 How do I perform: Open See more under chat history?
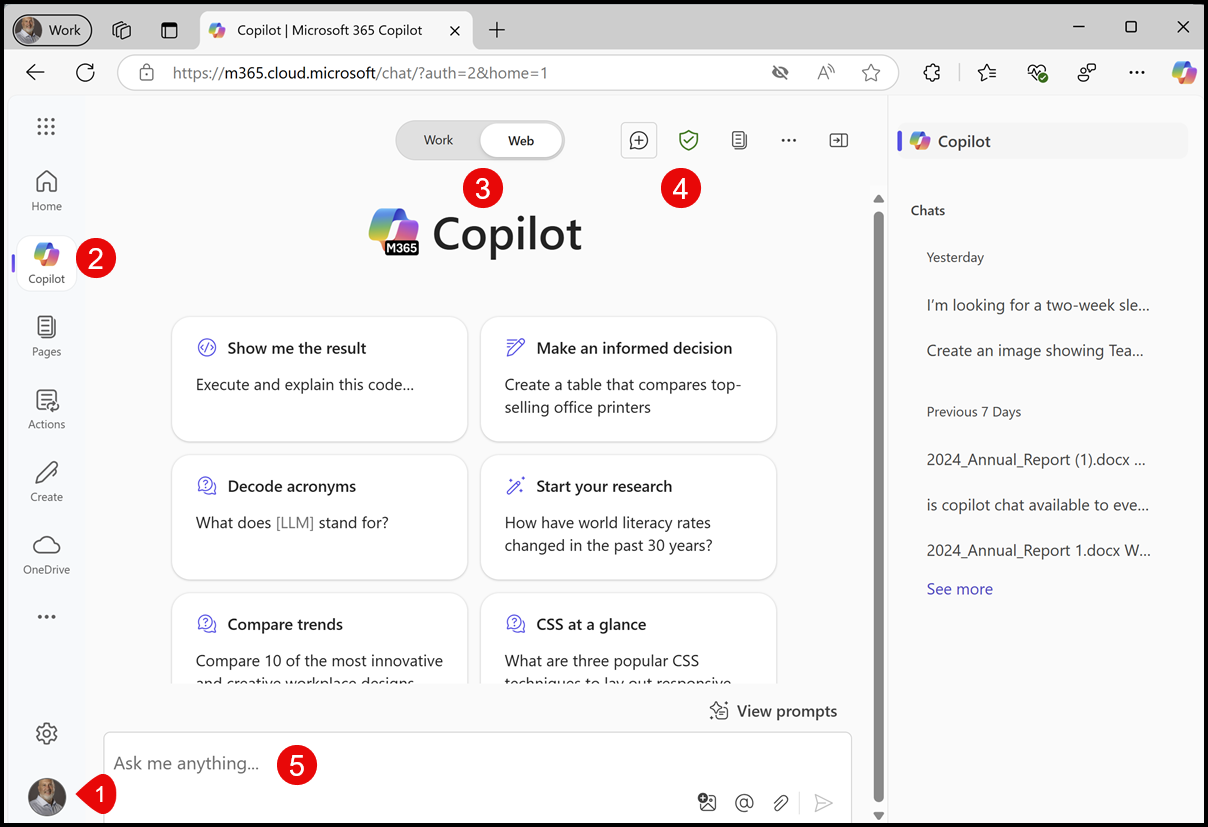point(959,588)
